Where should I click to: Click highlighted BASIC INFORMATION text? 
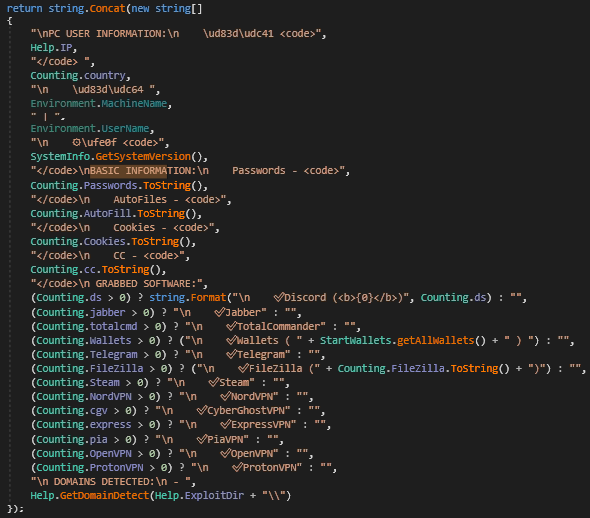tap(128, 171)
